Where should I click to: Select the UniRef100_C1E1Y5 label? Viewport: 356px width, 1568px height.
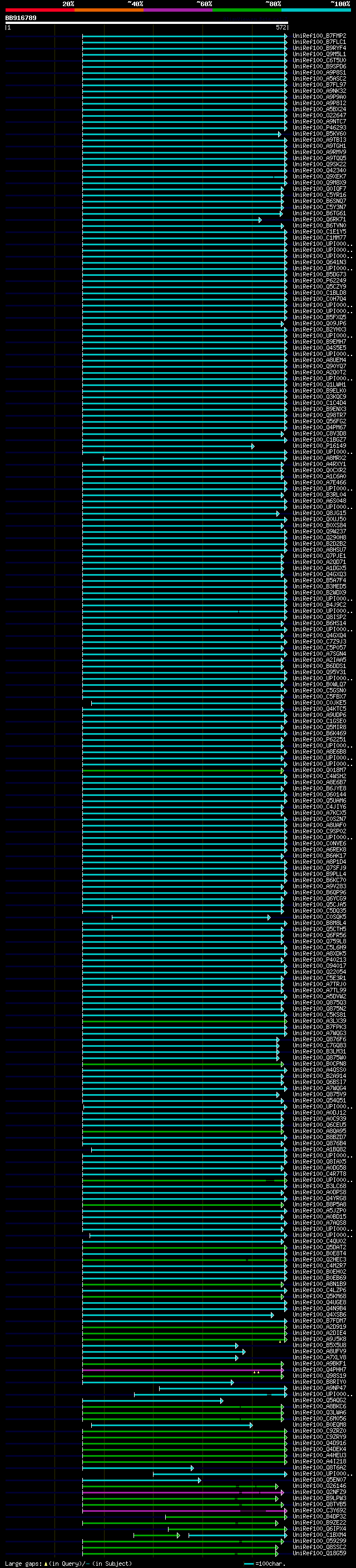pyautogui.click(x=319, y=232)
